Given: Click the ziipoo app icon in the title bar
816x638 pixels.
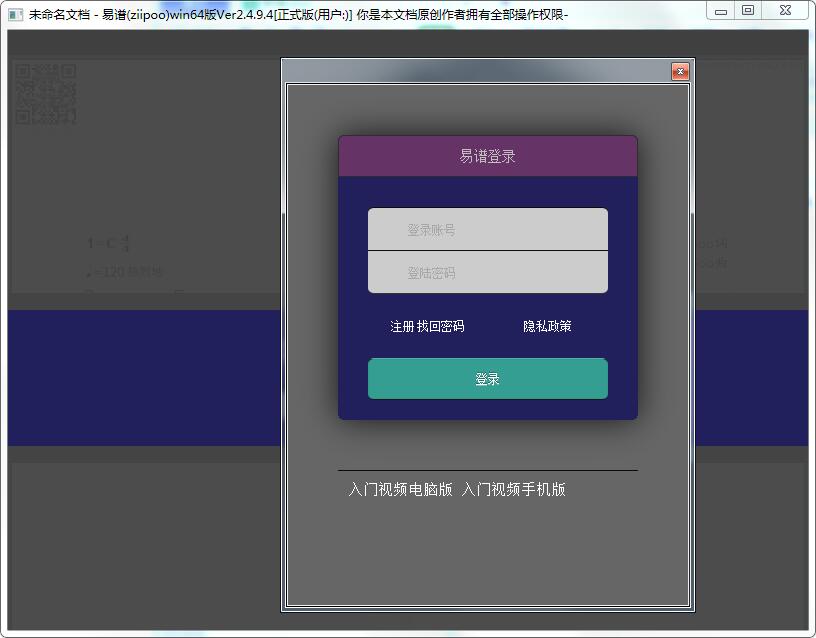Looking at the screenshot, I should (x=14, y=13).
